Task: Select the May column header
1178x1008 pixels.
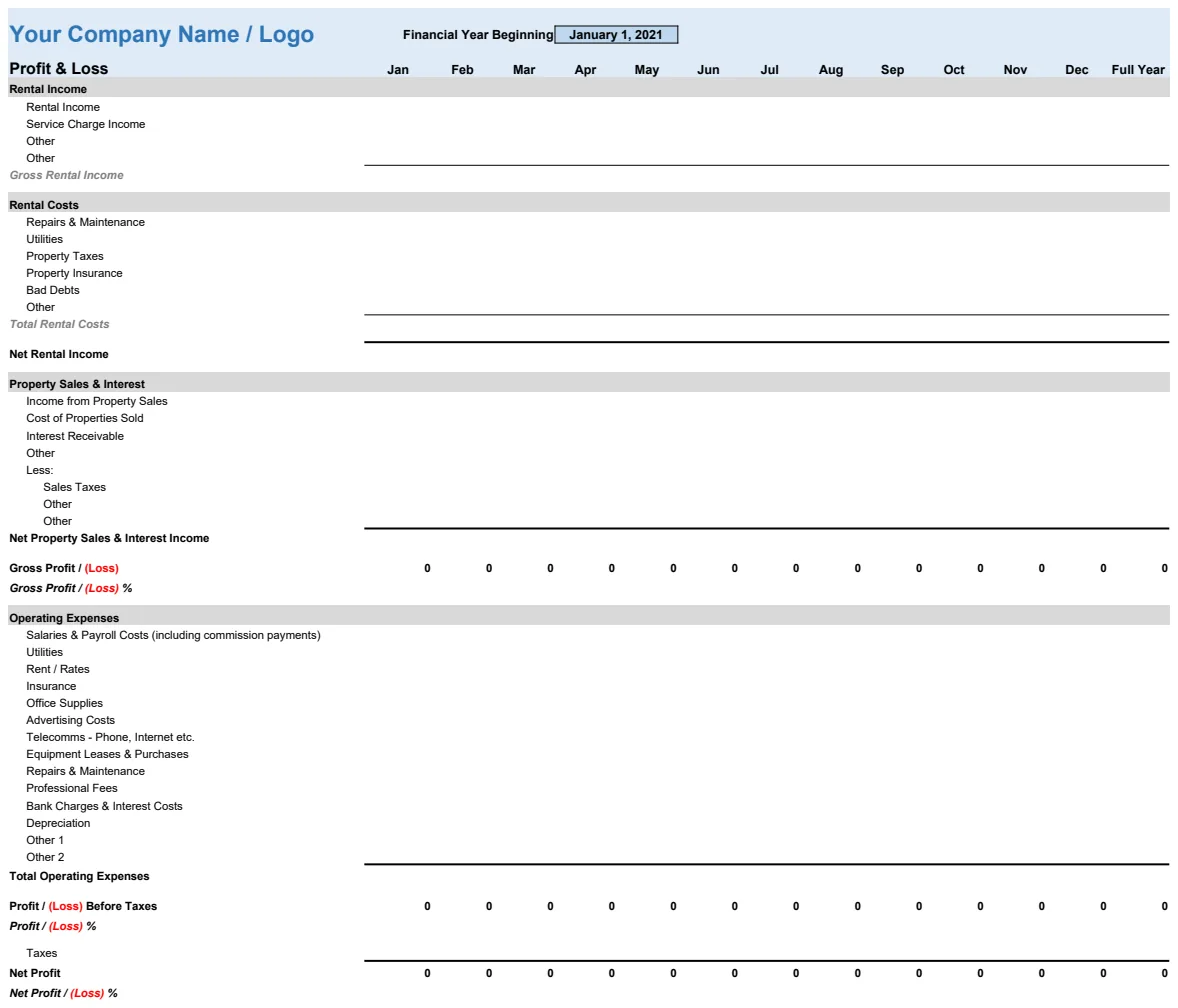Action: tap(647, 70)
